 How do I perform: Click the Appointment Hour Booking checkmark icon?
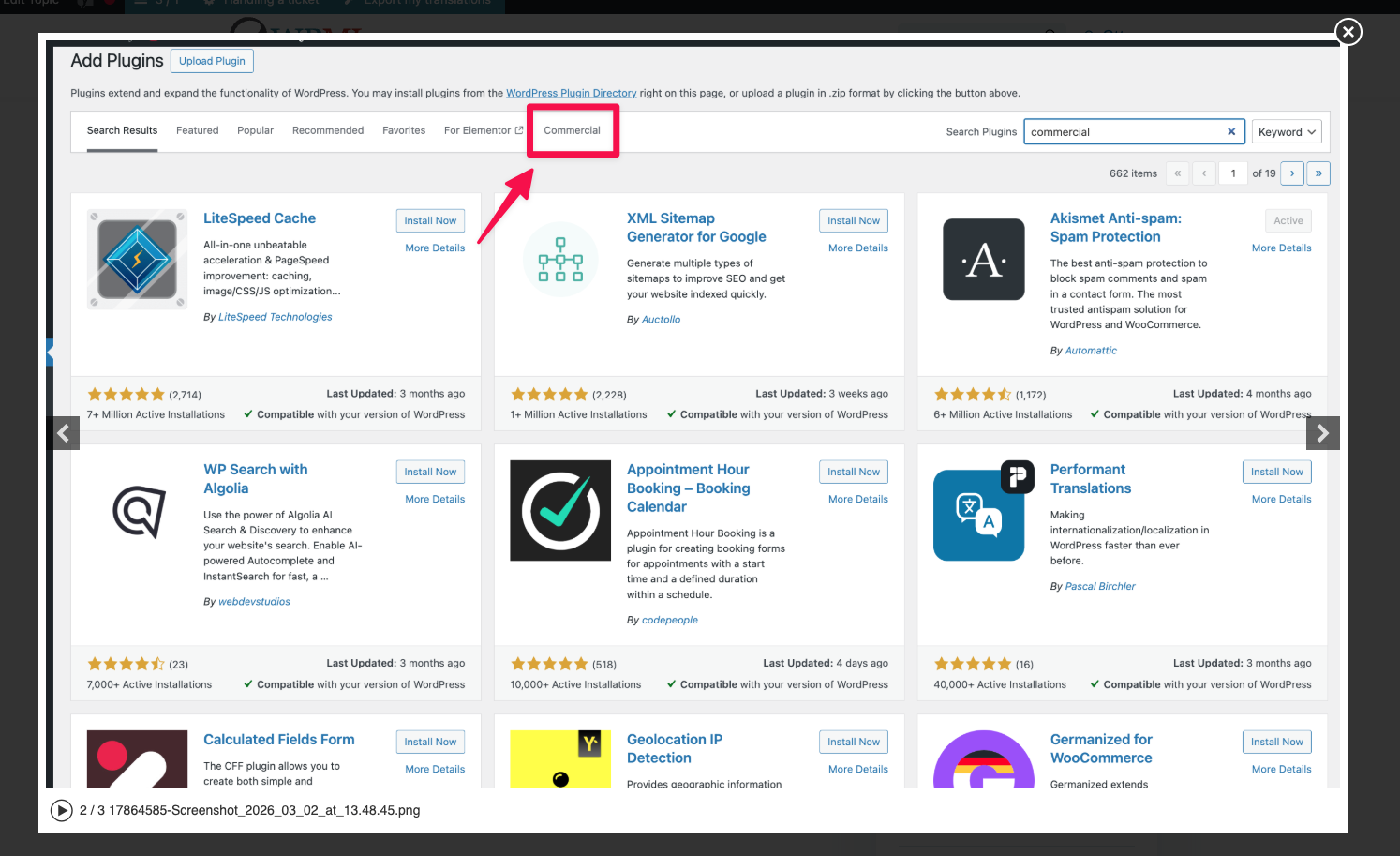point(560,511)
